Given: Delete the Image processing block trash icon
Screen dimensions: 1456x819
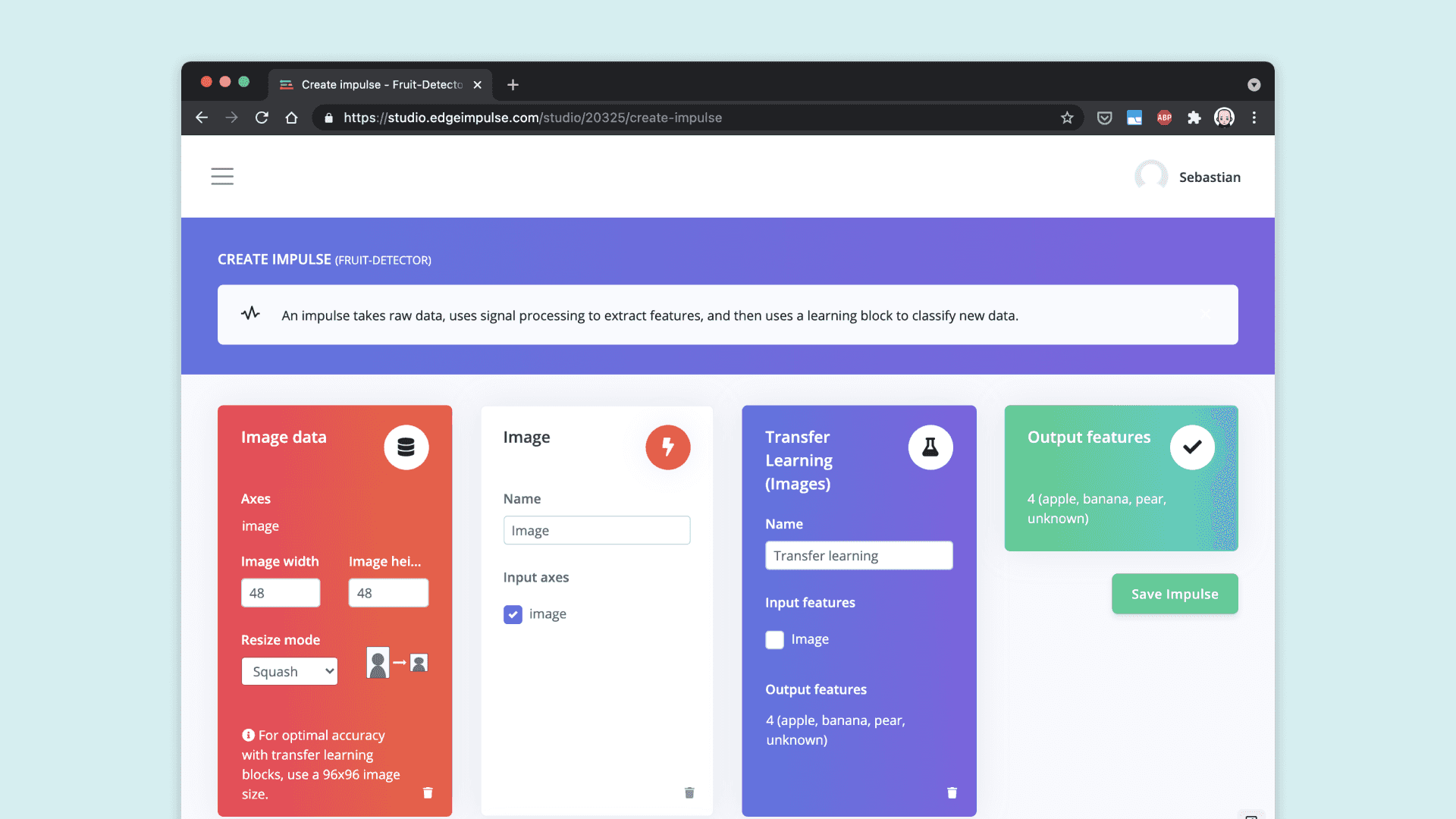Looking at the screenshot, I should [x=689, y=793].
